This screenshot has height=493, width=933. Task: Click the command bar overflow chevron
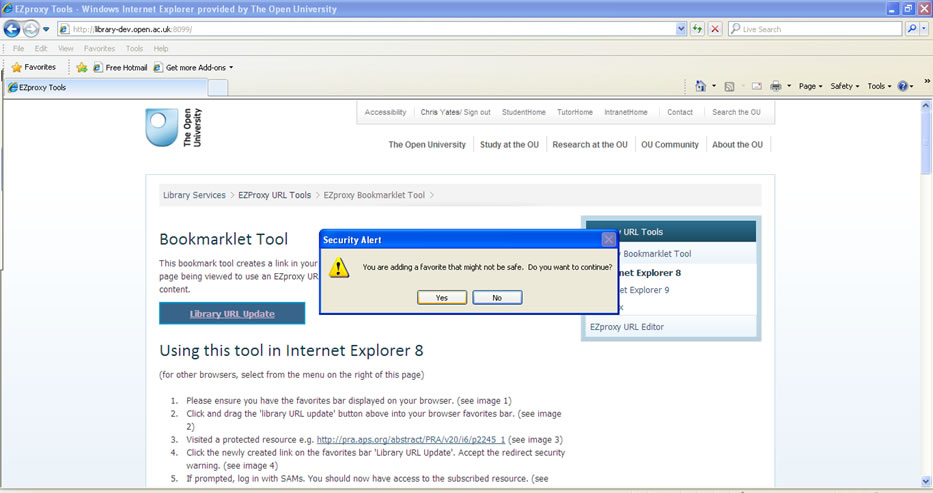click(926, 81)
